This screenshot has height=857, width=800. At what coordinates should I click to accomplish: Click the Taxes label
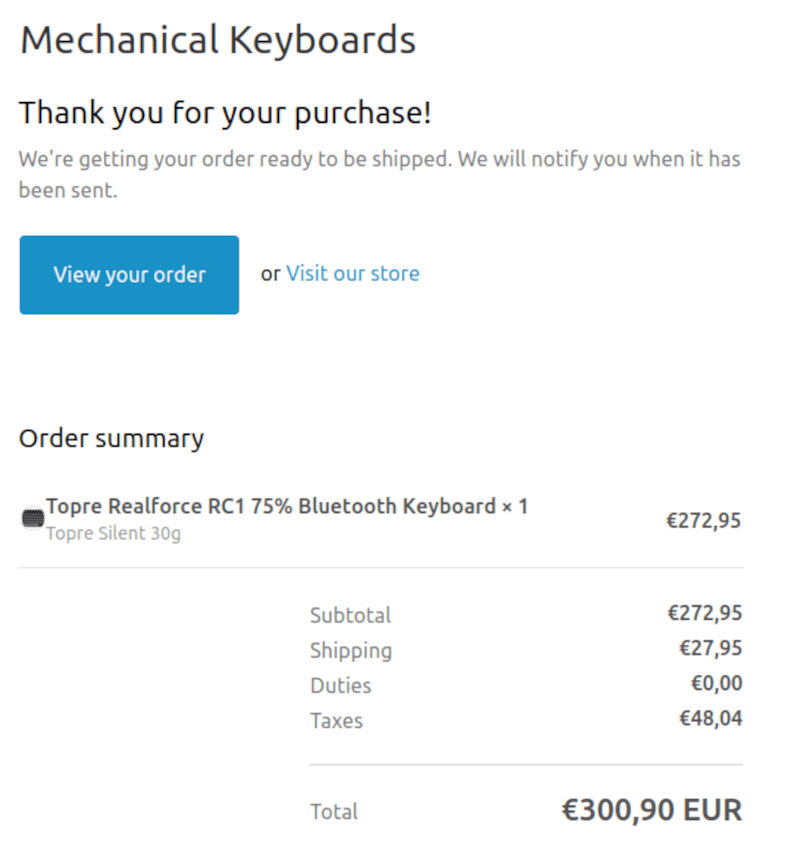click(x=336, y=720)
